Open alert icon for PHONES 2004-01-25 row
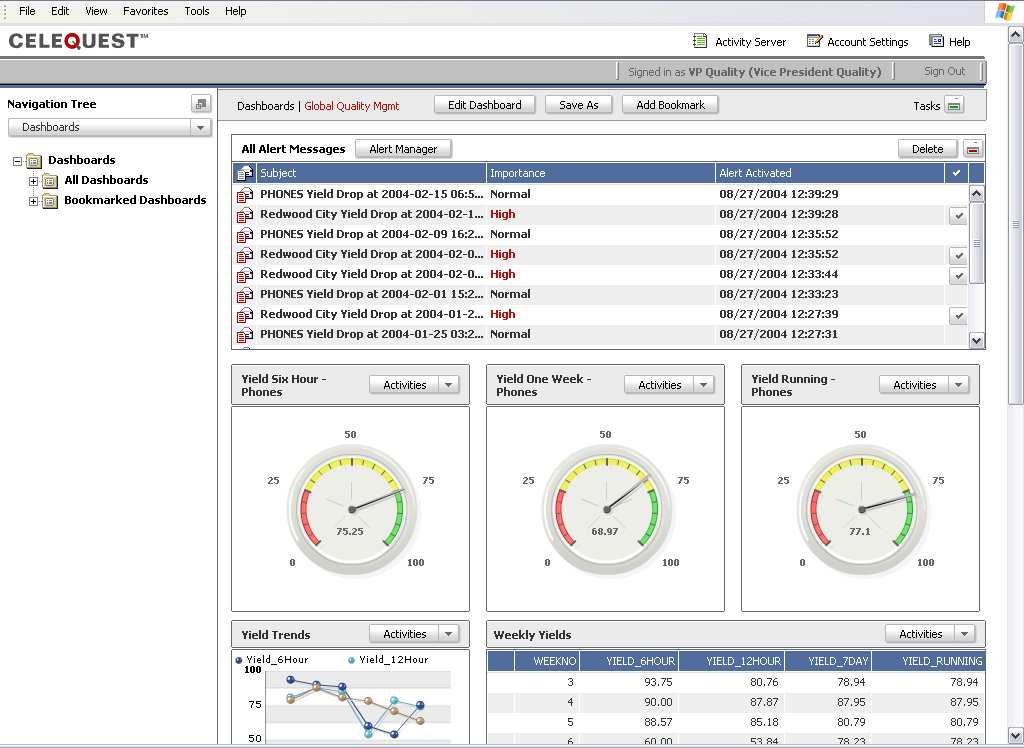Image resolution: width=1024 pixels, height=748 pixels. [245, 334]
